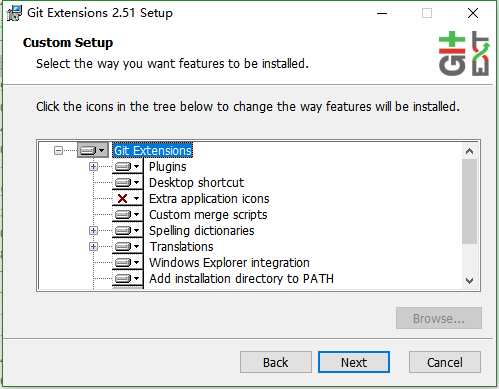This screenshot has width=499, height=389.
Task: Click the feature tree scrollbar up arrow
Action: pos(469,151)
